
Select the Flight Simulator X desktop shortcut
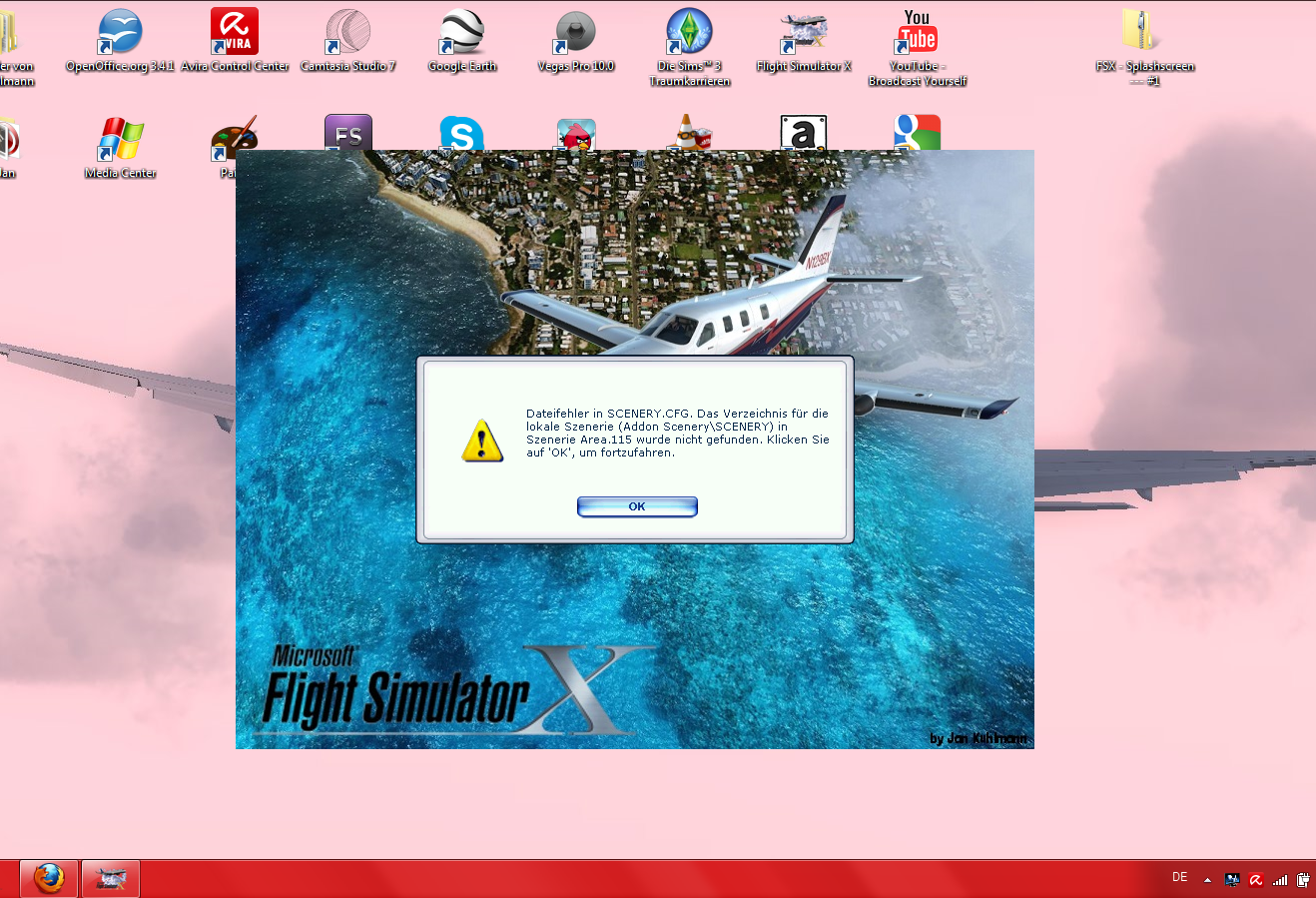pyautogui.click(x=804, y=40)
